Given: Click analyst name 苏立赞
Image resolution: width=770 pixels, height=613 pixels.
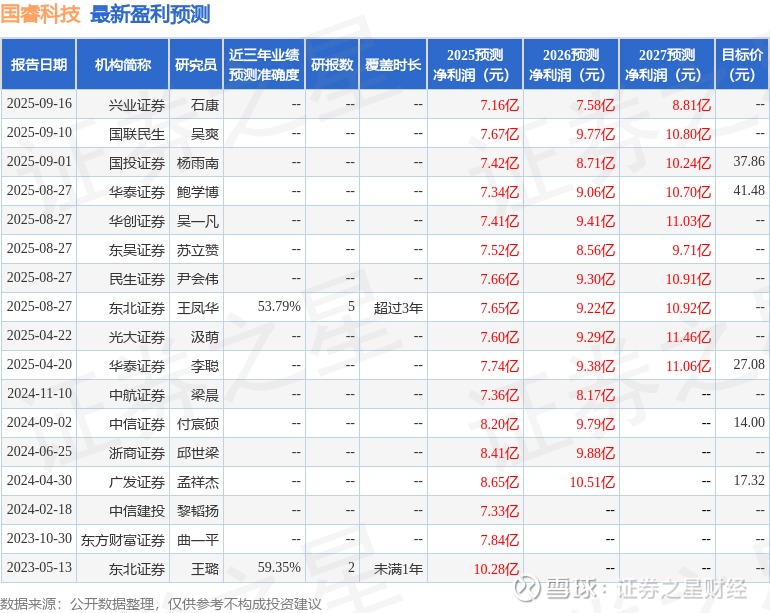Looking at the screenshot, I should [197, 250].
